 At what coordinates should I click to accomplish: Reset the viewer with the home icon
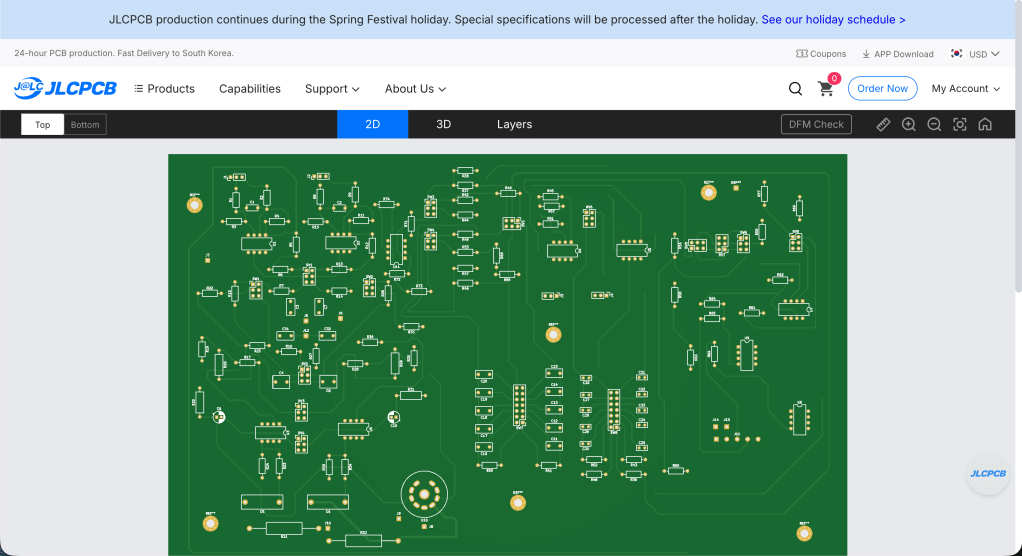tap(985, 124)
